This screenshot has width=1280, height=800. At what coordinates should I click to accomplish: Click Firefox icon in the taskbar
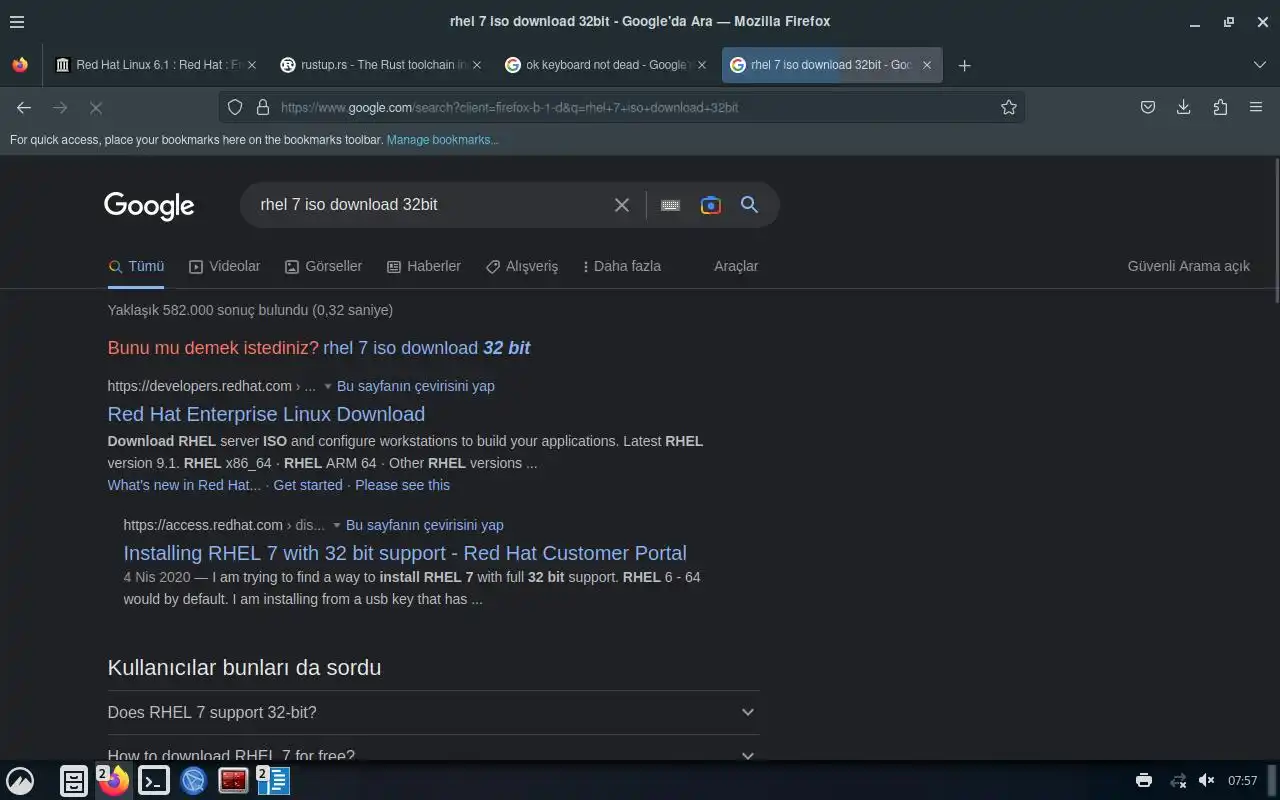tap(114, 780)
